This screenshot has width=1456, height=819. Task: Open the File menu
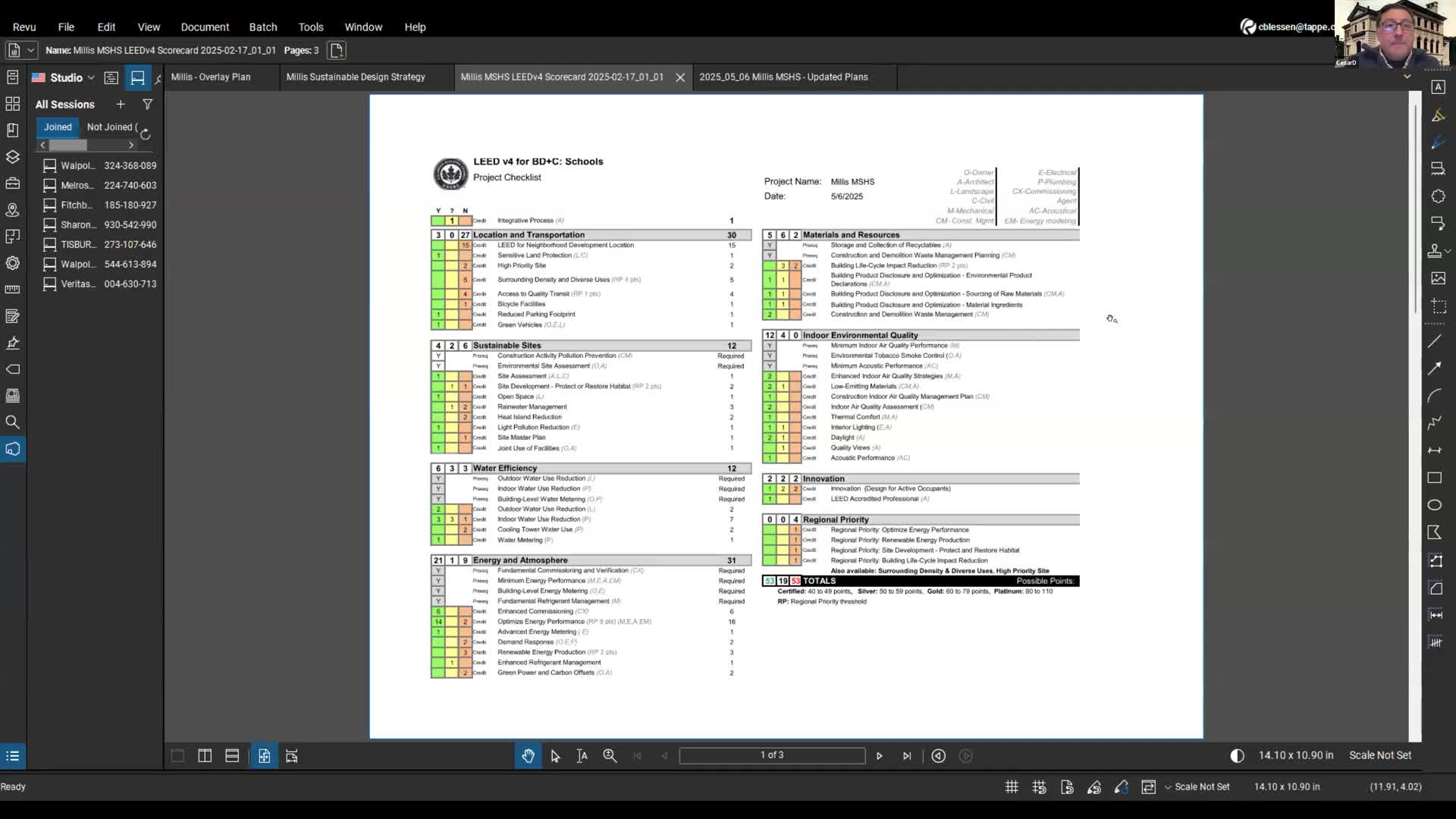[x=66, y=27]
